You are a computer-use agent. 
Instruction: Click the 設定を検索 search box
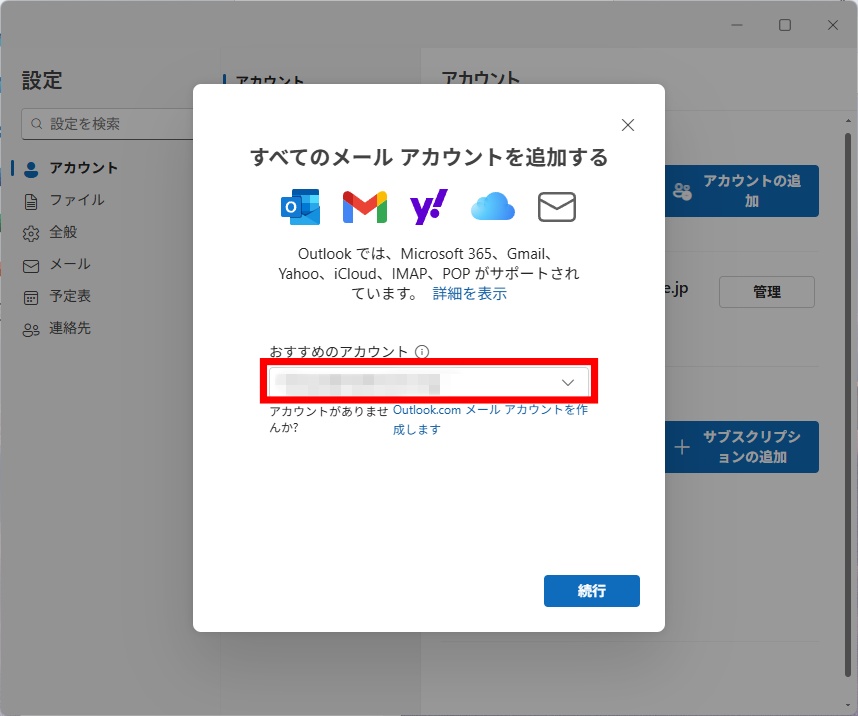point(110,124)
